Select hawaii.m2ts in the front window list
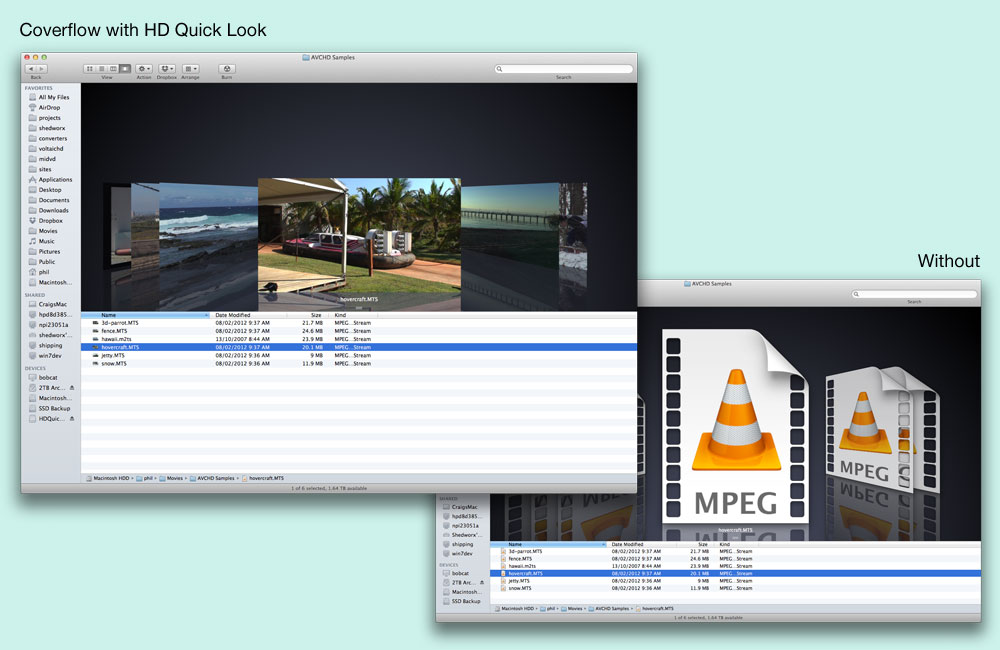The width and height of the screenshot is (1000, 650). pos(358,339)
